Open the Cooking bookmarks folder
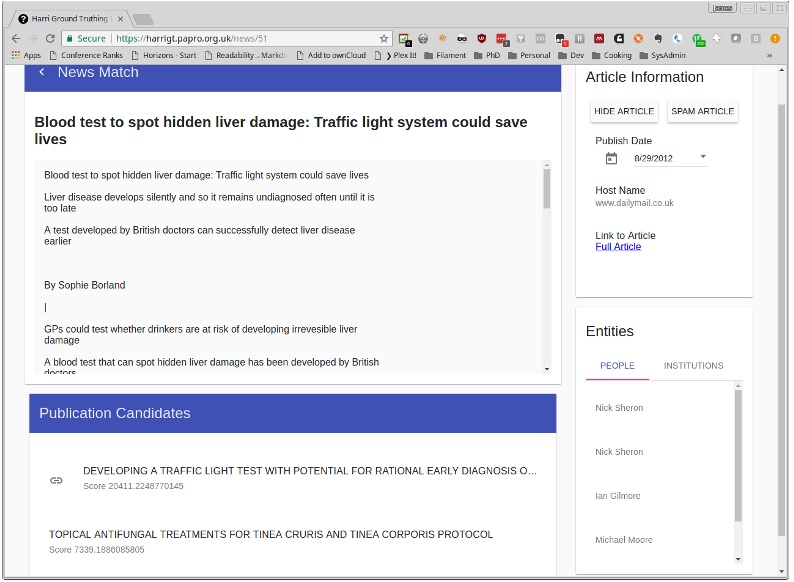The image size is (794, 582). coord(612,55)
